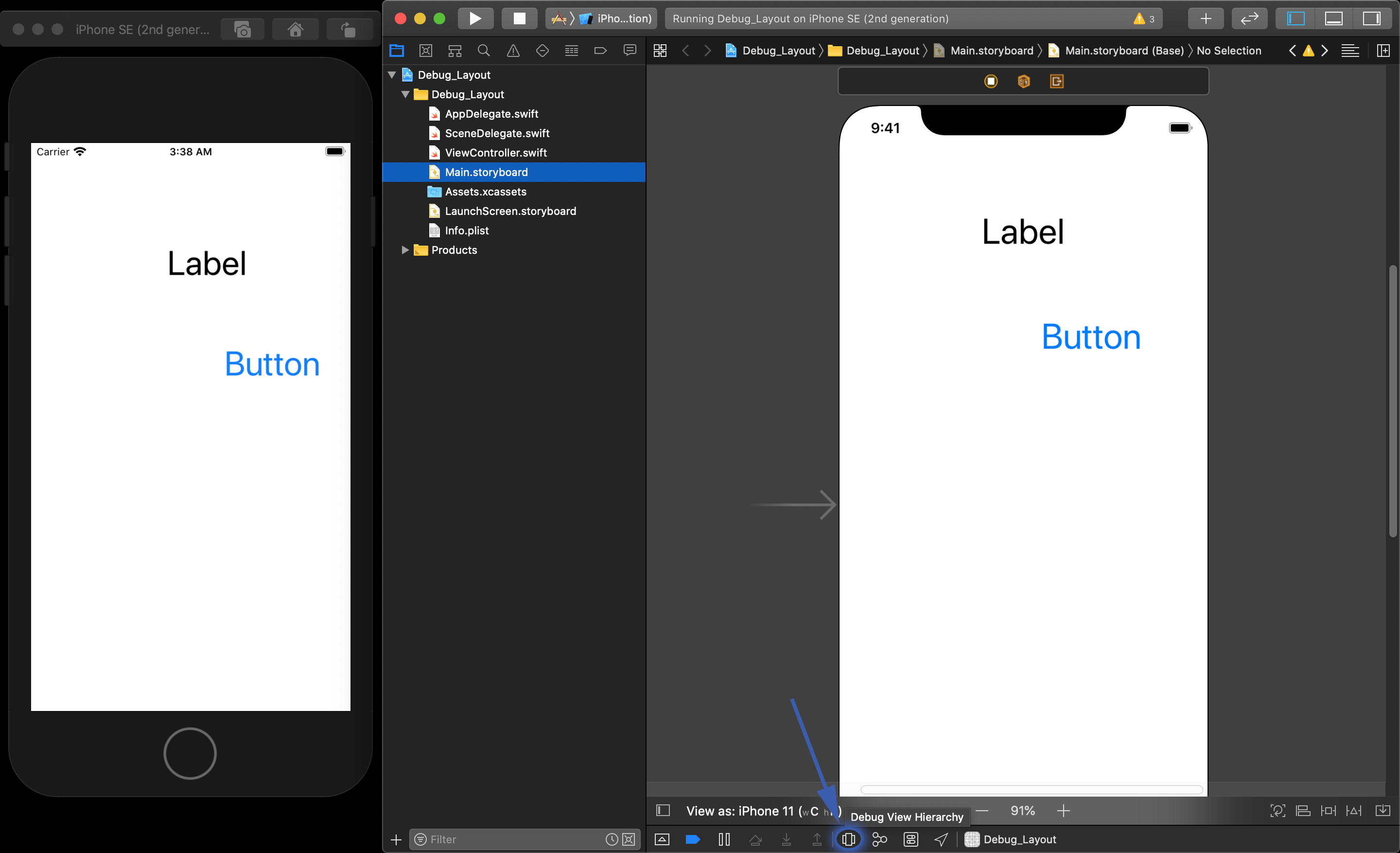Open the Test navigator diamond
The width and height of the screenshot is (1400, 853).
[542, 51]
